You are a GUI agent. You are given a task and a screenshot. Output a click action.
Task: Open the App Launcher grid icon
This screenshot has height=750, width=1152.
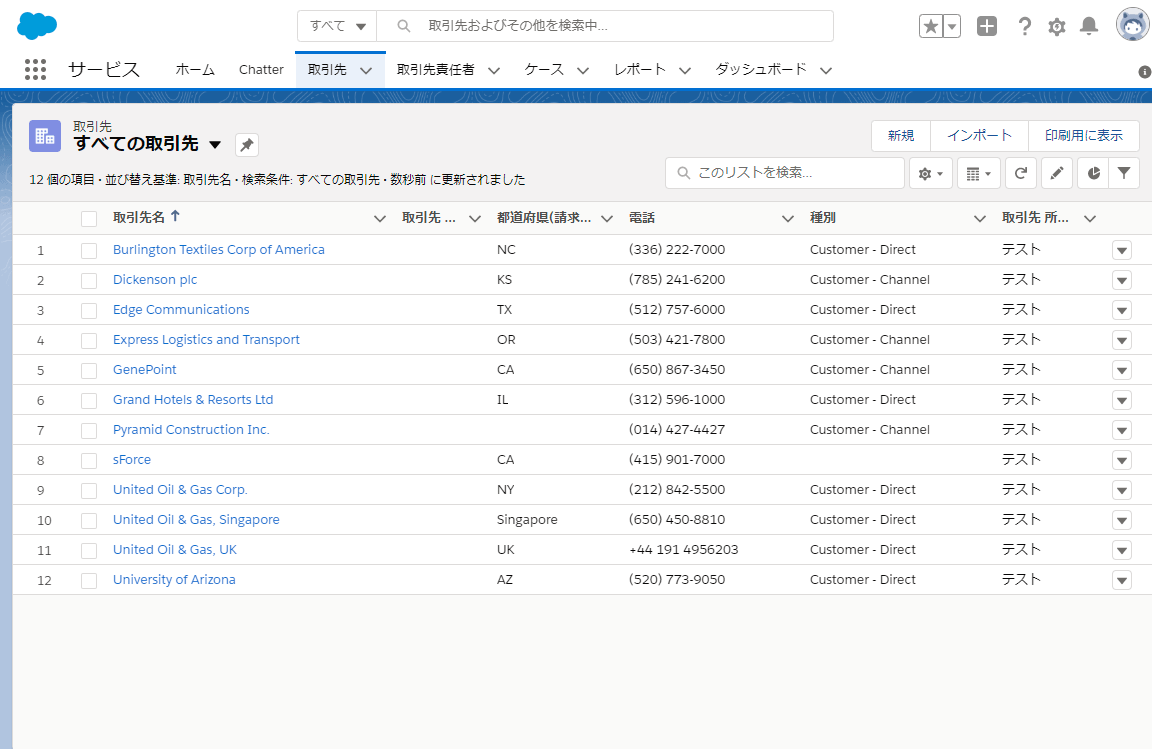[x=35, y=69]
